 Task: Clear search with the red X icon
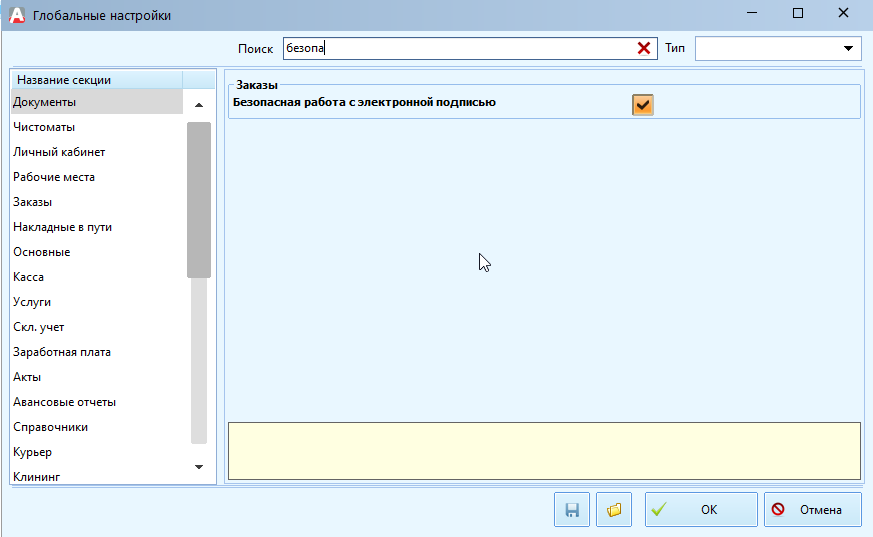point(644,48)
